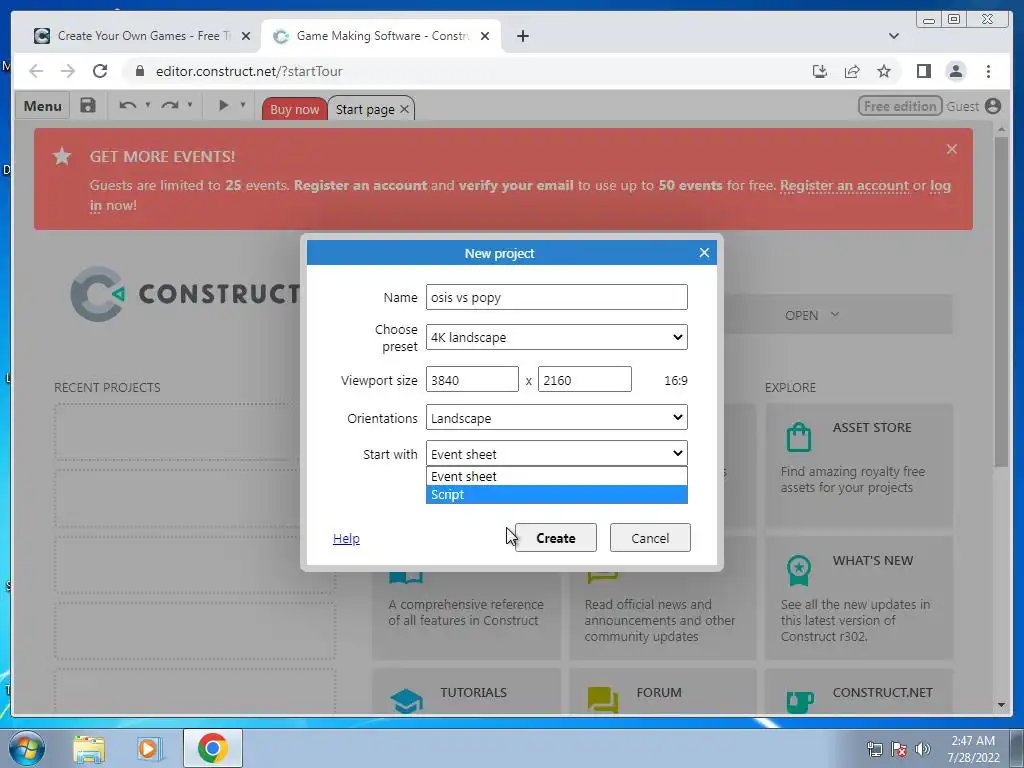The image size is (1024, 768).
Task: Open Chrome tab search chevron
Action: [x=893, y=36]
